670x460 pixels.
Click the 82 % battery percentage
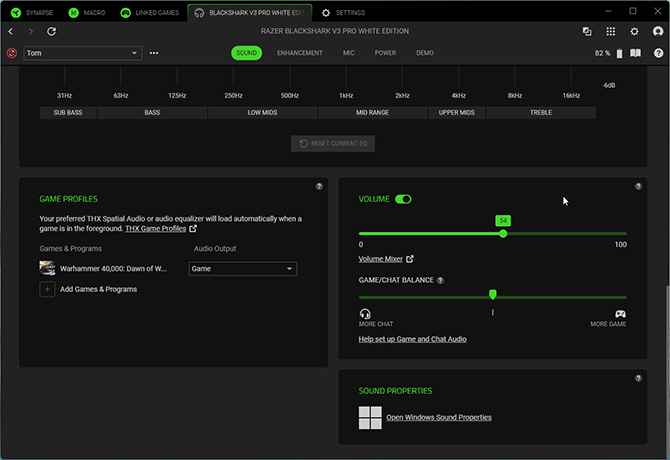[602, 53]
